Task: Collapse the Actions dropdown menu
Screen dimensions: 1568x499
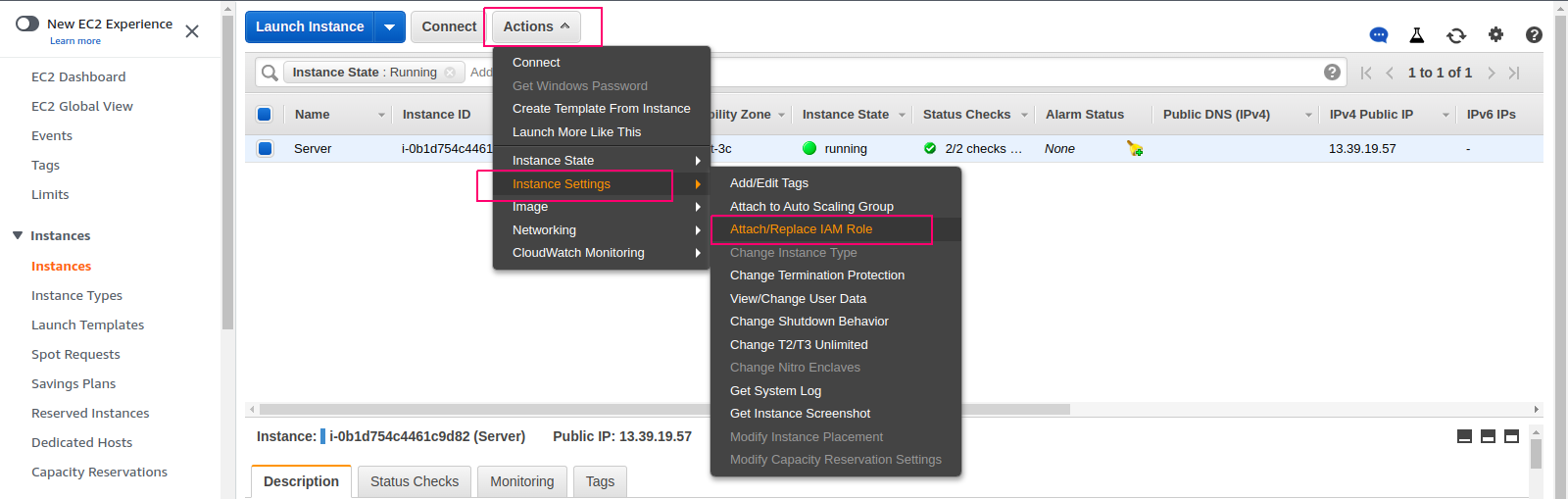Action: click(x=536, y=26)
